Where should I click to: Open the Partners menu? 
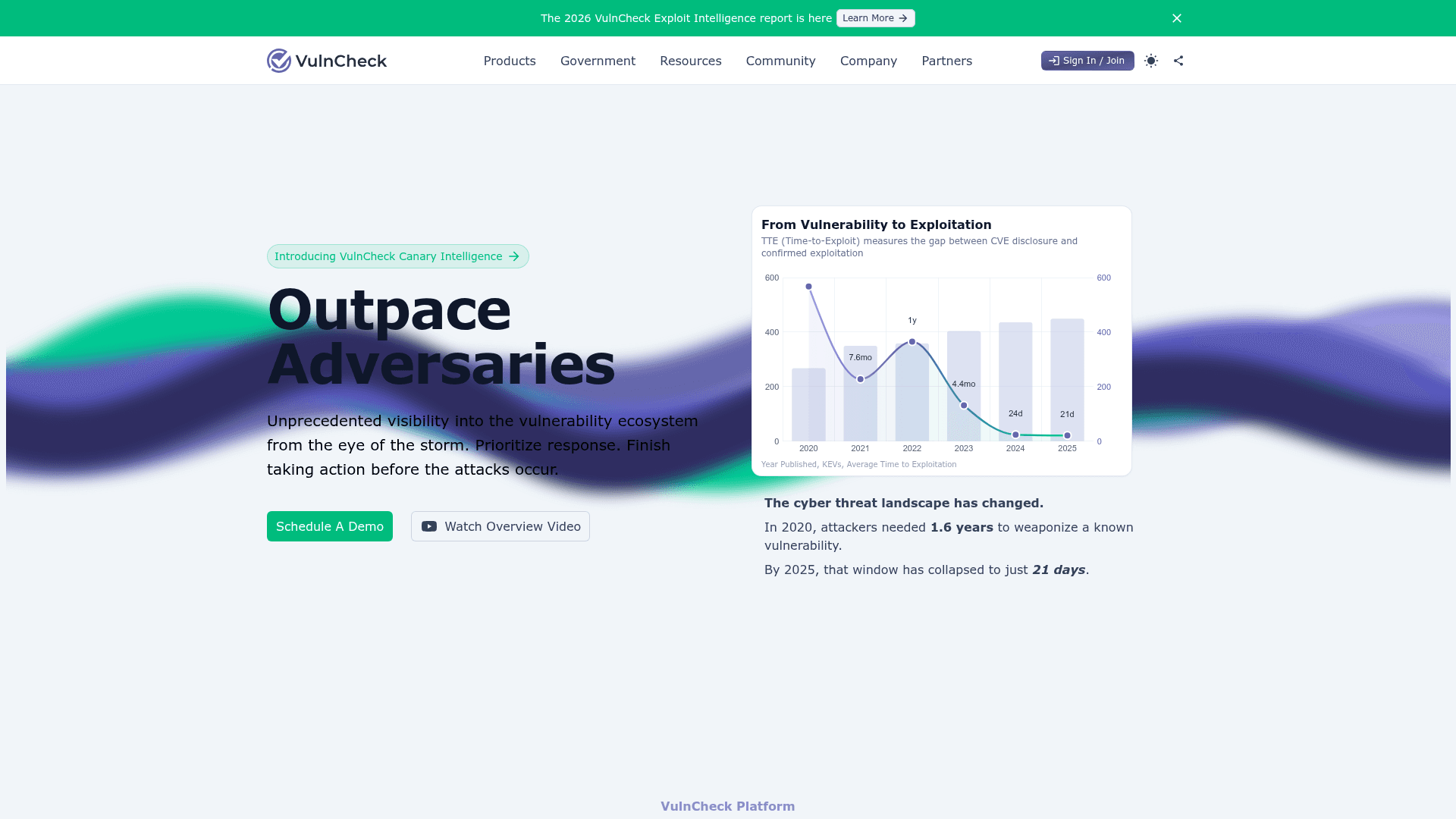click(x=946, y=61)
